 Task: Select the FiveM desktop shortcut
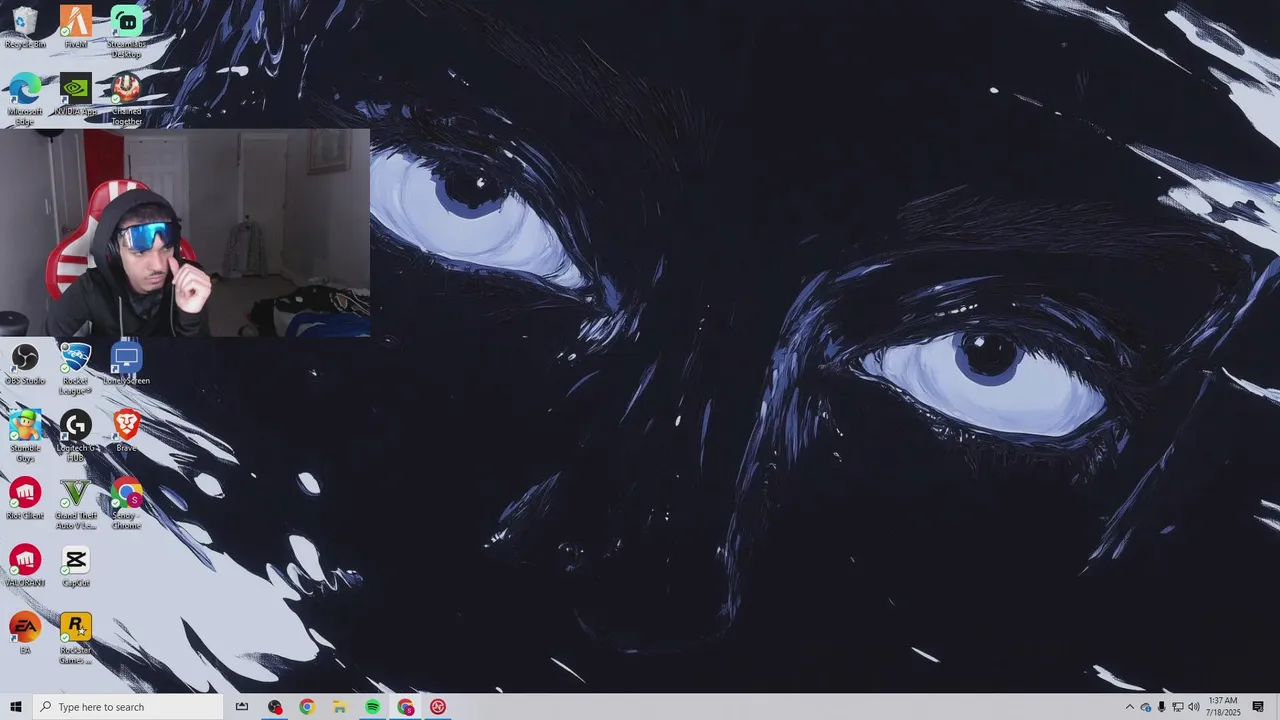pyautogui.click(x=76, y=27)
